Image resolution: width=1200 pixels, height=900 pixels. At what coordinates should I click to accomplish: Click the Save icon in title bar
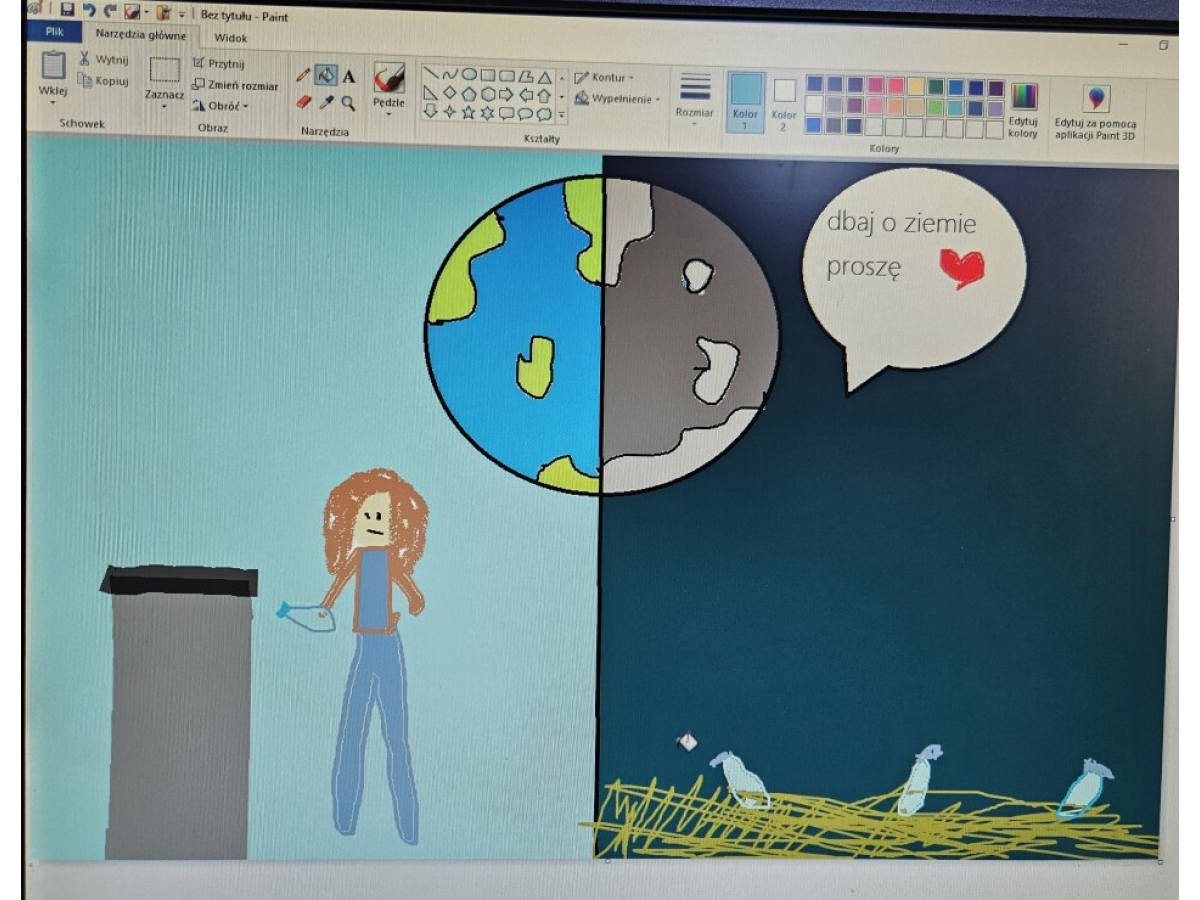click(67, 10)
